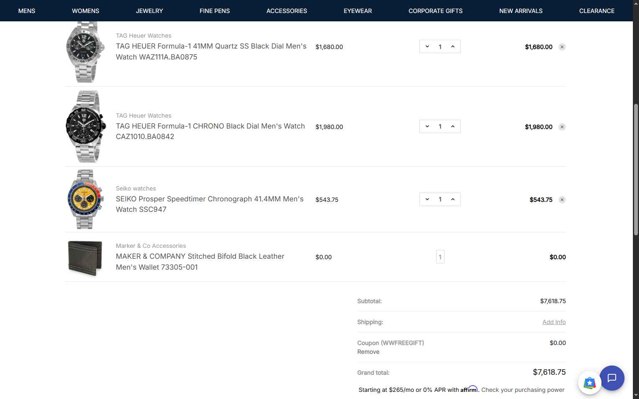Increase quantity of TAG HEUER WAZ111A watch
Image resolution: width=639 pixels, height=399 pixels.
[453, 46]
